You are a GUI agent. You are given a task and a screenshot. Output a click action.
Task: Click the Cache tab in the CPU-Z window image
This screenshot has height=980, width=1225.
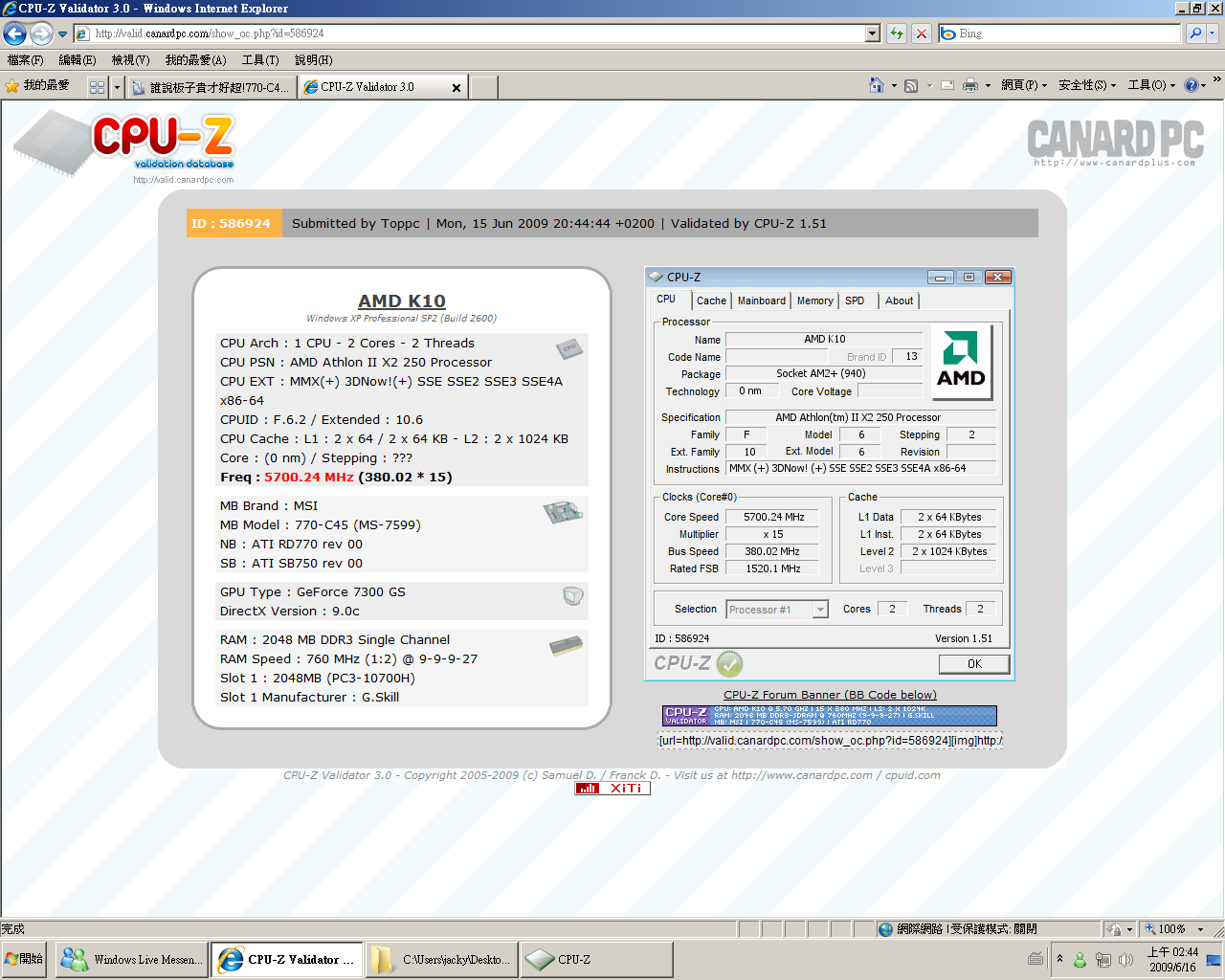pos(711,301)
